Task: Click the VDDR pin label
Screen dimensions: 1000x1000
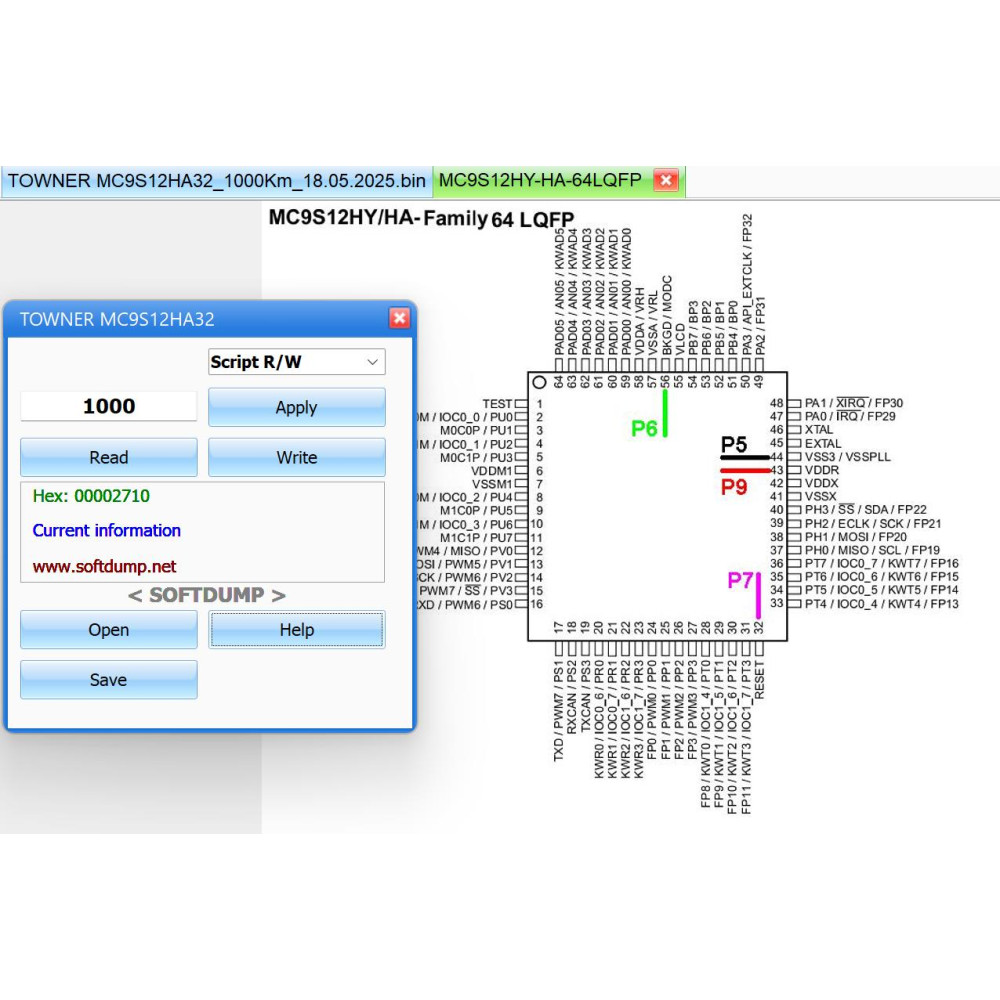Action: [x=821, y=470]
